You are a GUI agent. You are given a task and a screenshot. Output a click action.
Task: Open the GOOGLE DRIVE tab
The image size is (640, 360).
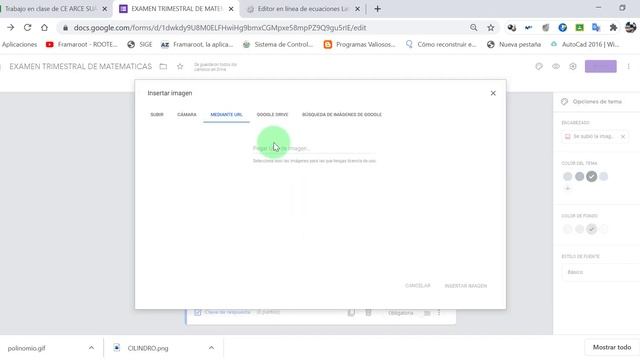272,115
